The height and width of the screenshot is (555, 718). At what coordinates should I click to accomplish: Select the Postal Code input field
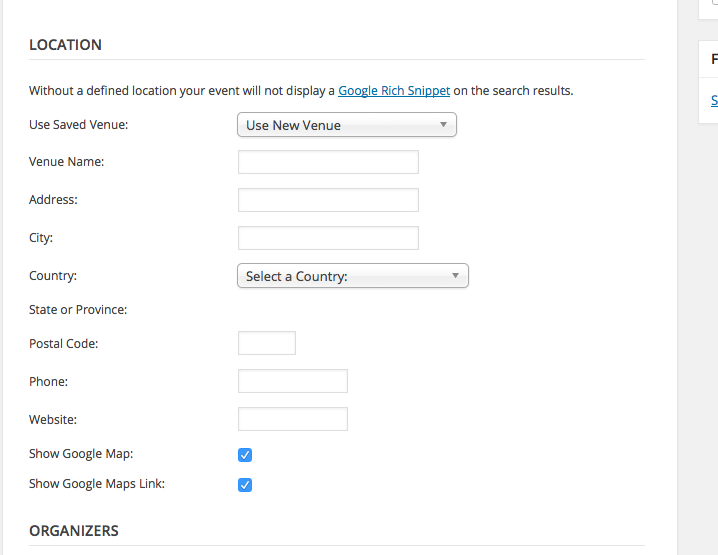(x=267, y=344)
